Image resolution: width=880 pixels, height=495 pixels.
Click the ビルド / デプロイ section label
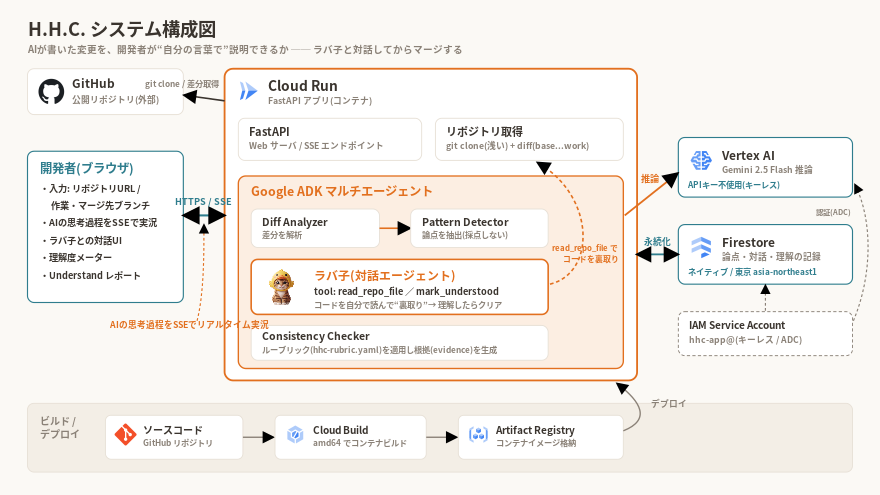(59, 427)
